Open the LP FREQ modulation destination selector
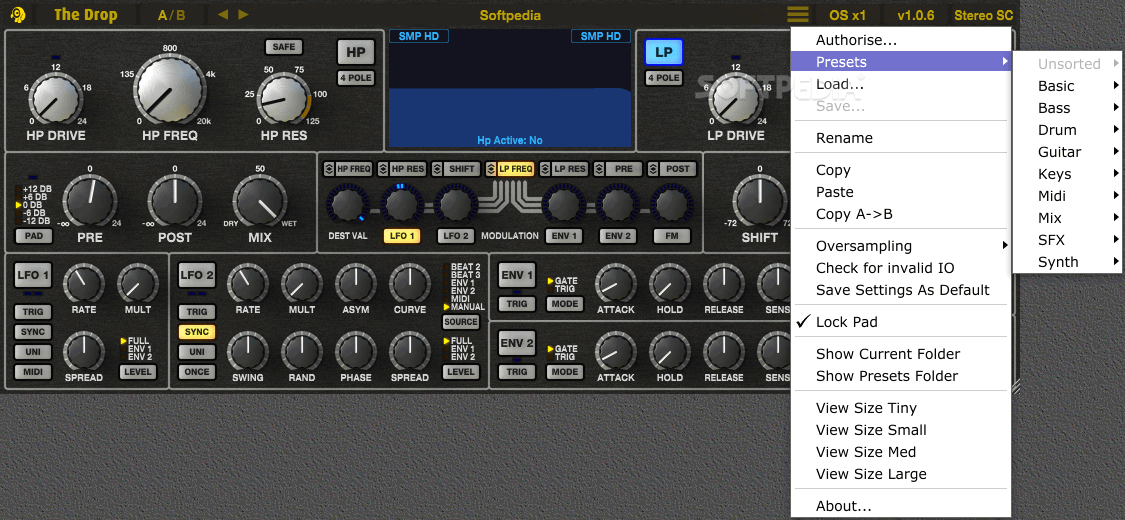The height and width of the screenshot is (520, 1125). pos(509,169)
